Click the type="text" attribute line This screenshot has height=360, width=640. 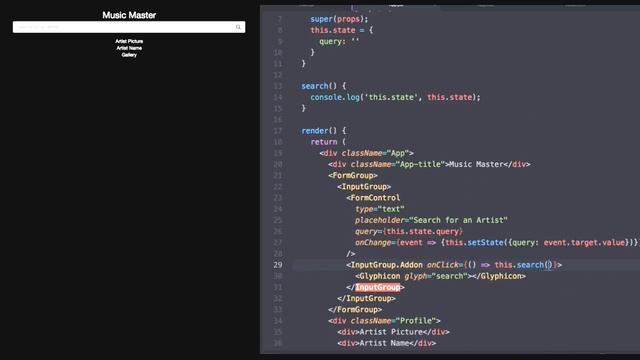pos(380,209)
